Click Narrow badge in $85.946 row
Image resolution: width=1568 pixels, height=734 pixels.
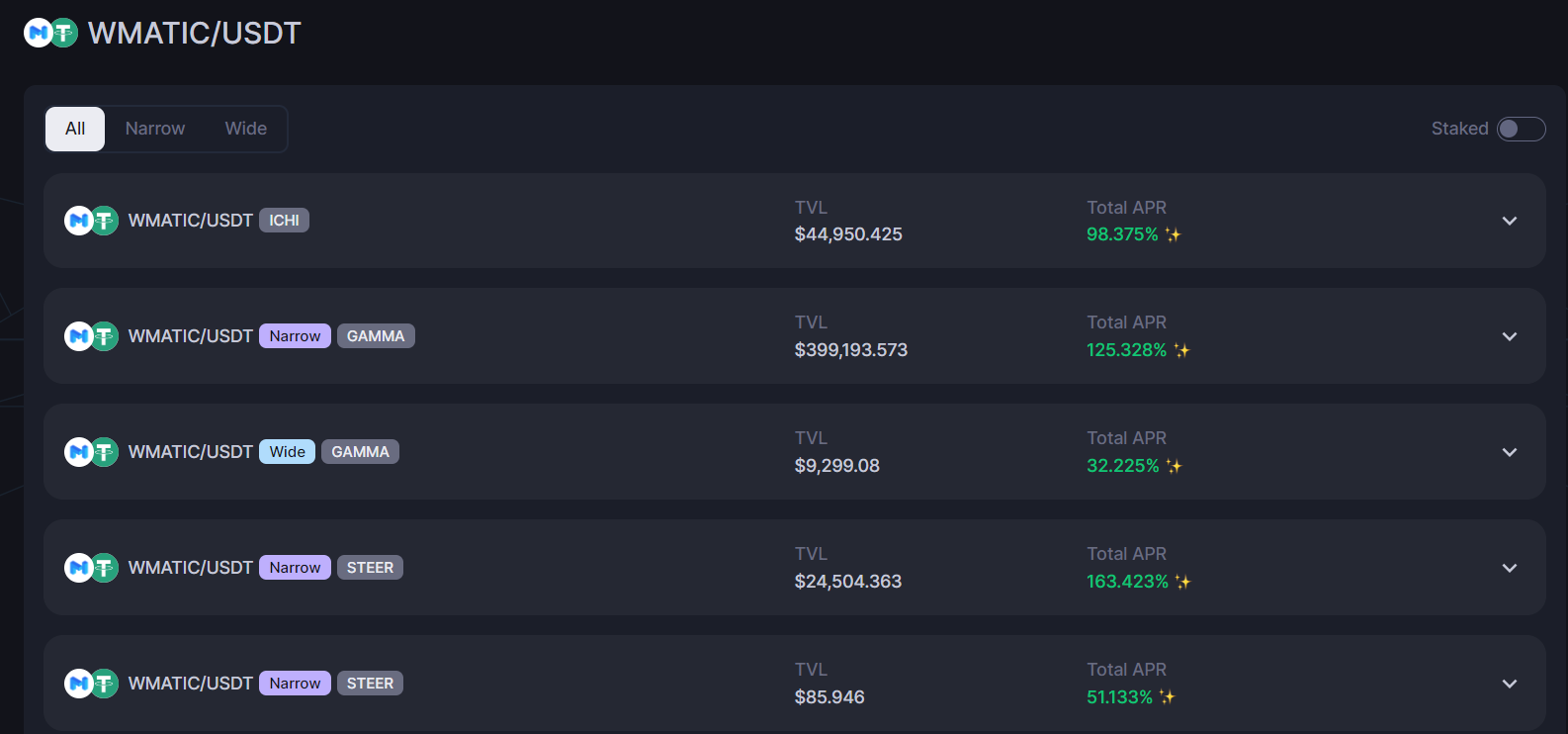point(295,684)
